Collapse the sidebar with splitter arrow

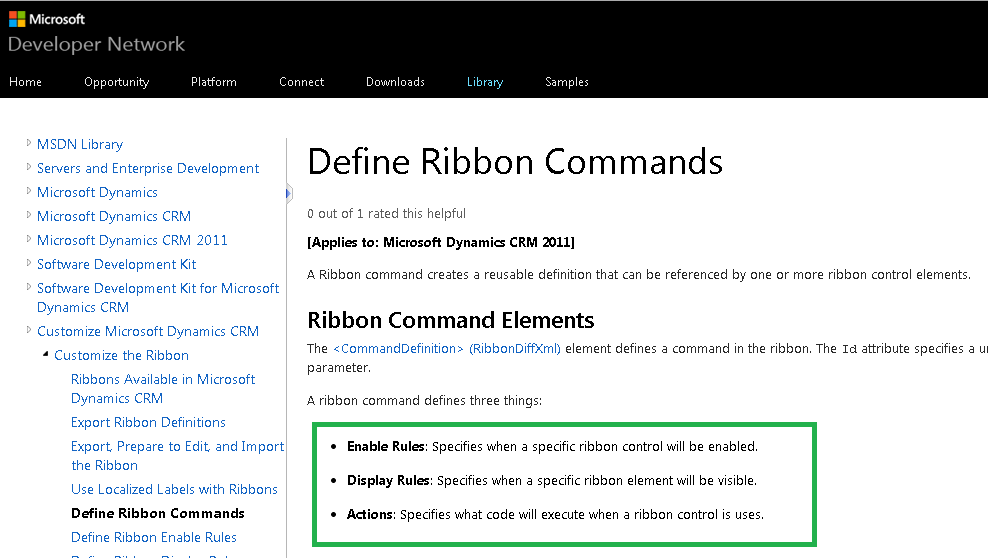(289, 193)
